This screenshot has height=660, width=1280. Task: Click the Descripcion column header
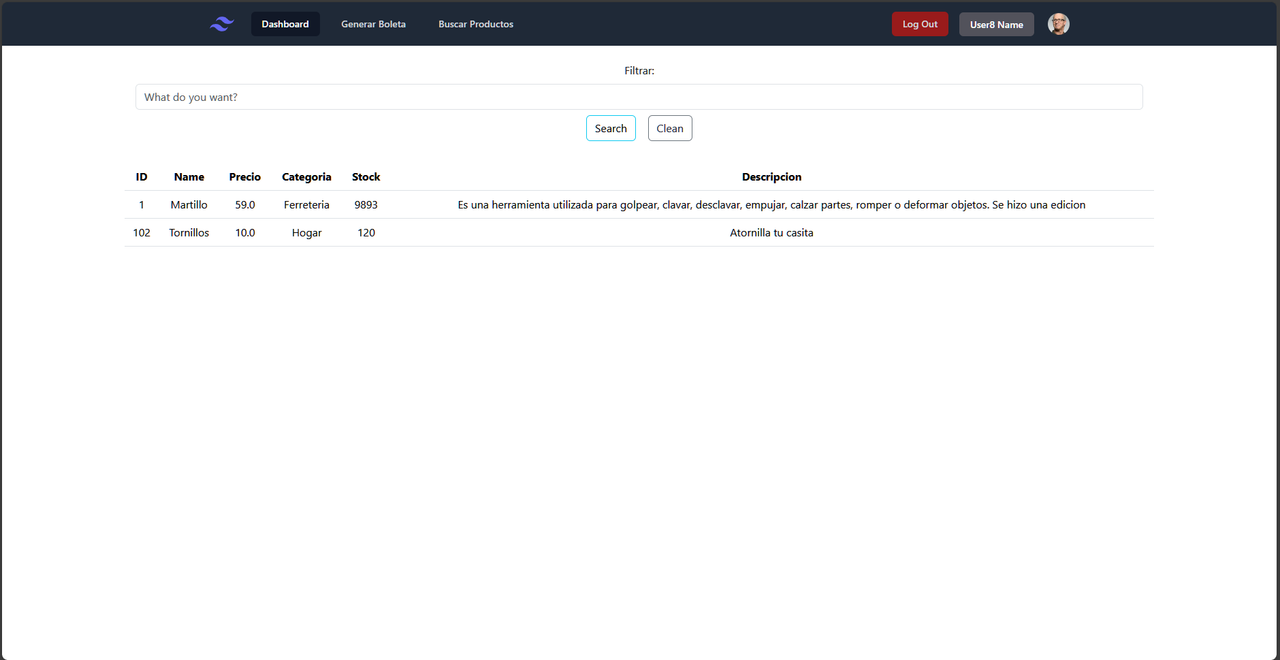point(771,176)
